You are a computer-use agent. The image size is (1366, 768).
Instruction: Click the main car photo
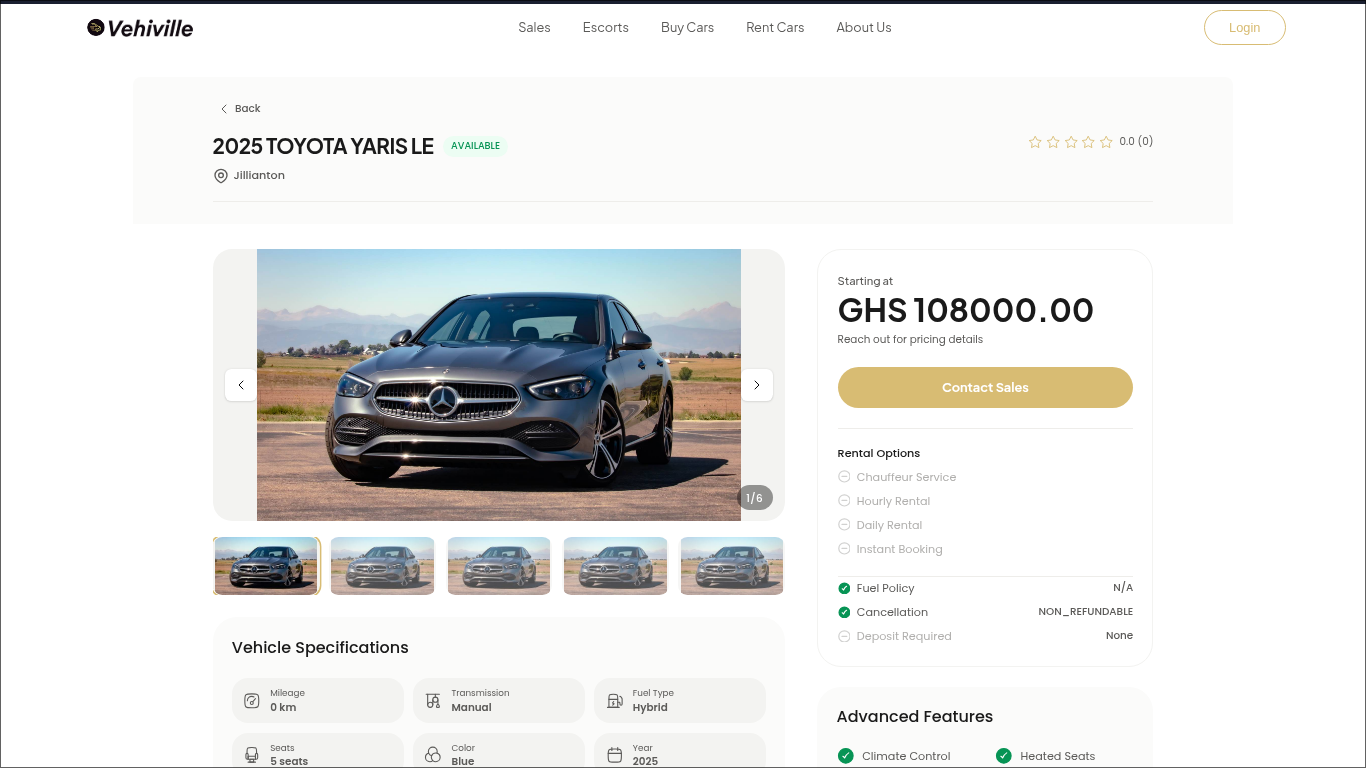[x=499, y=385]
